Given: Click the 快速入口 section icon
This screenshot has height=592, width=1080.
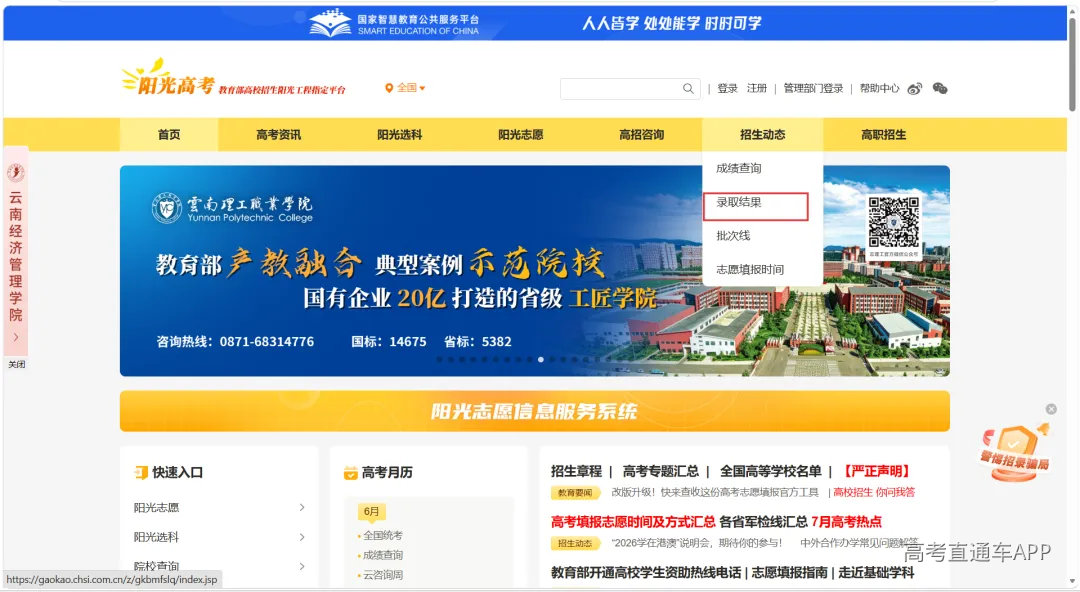Looking at the screenshot, I should (x=141, y=473).
